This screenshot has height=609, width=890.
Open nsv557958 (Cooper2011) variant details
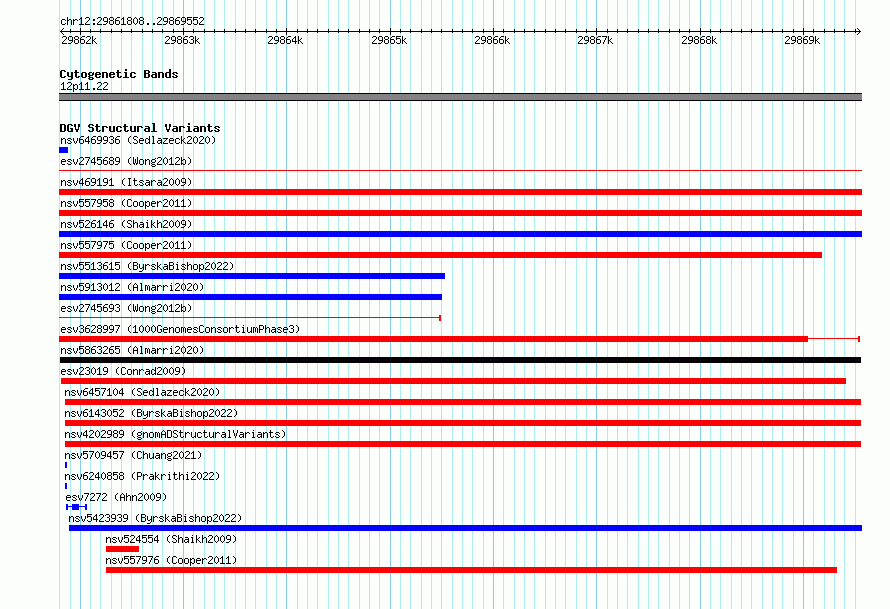[126, 203]
